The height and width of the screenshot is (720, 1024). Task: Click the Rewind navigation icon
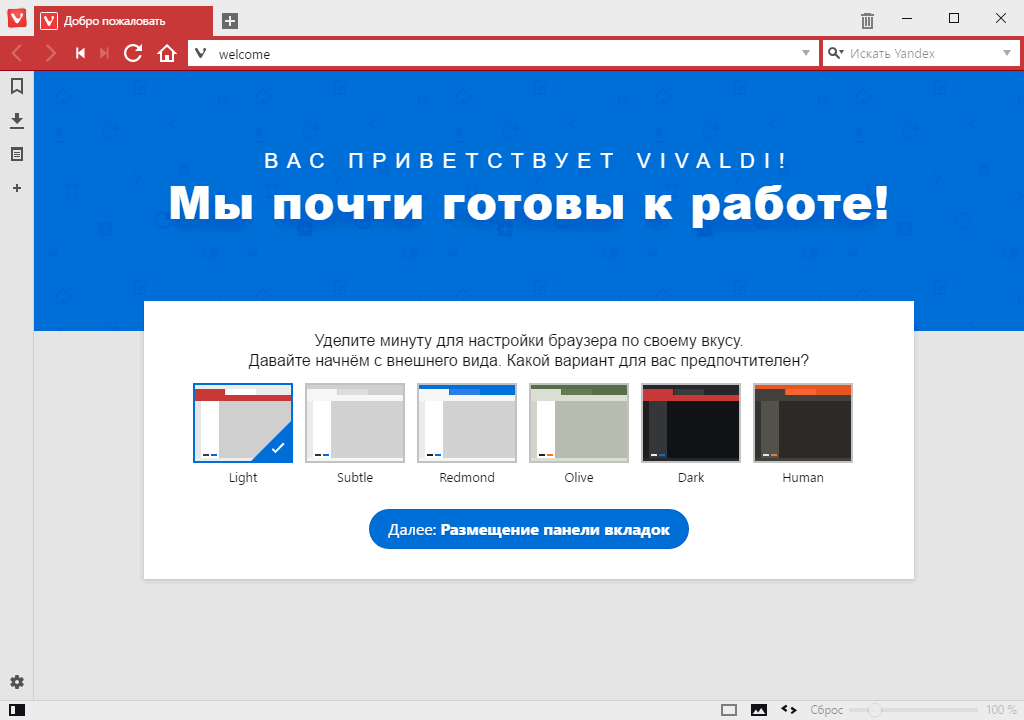click(80, 53)
